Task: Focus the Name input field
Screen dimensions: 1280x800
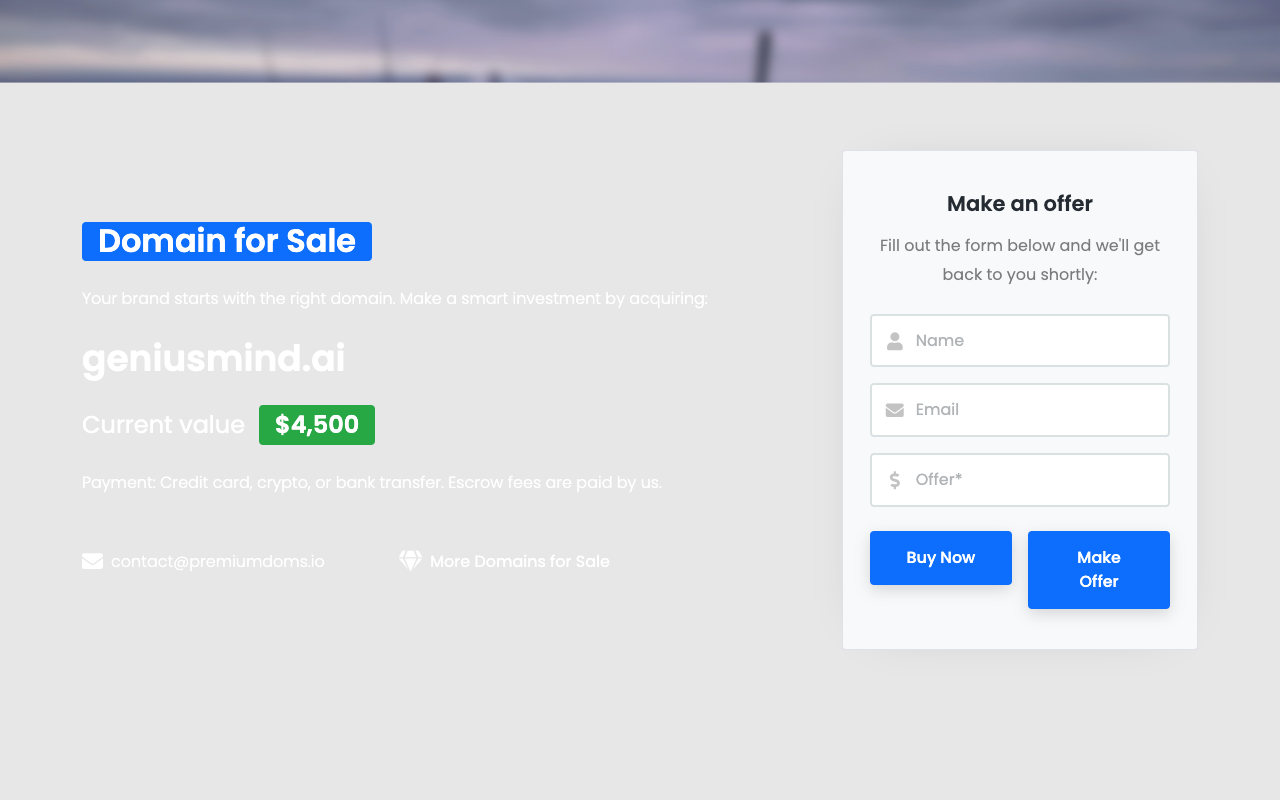Action: point(1020,340)
